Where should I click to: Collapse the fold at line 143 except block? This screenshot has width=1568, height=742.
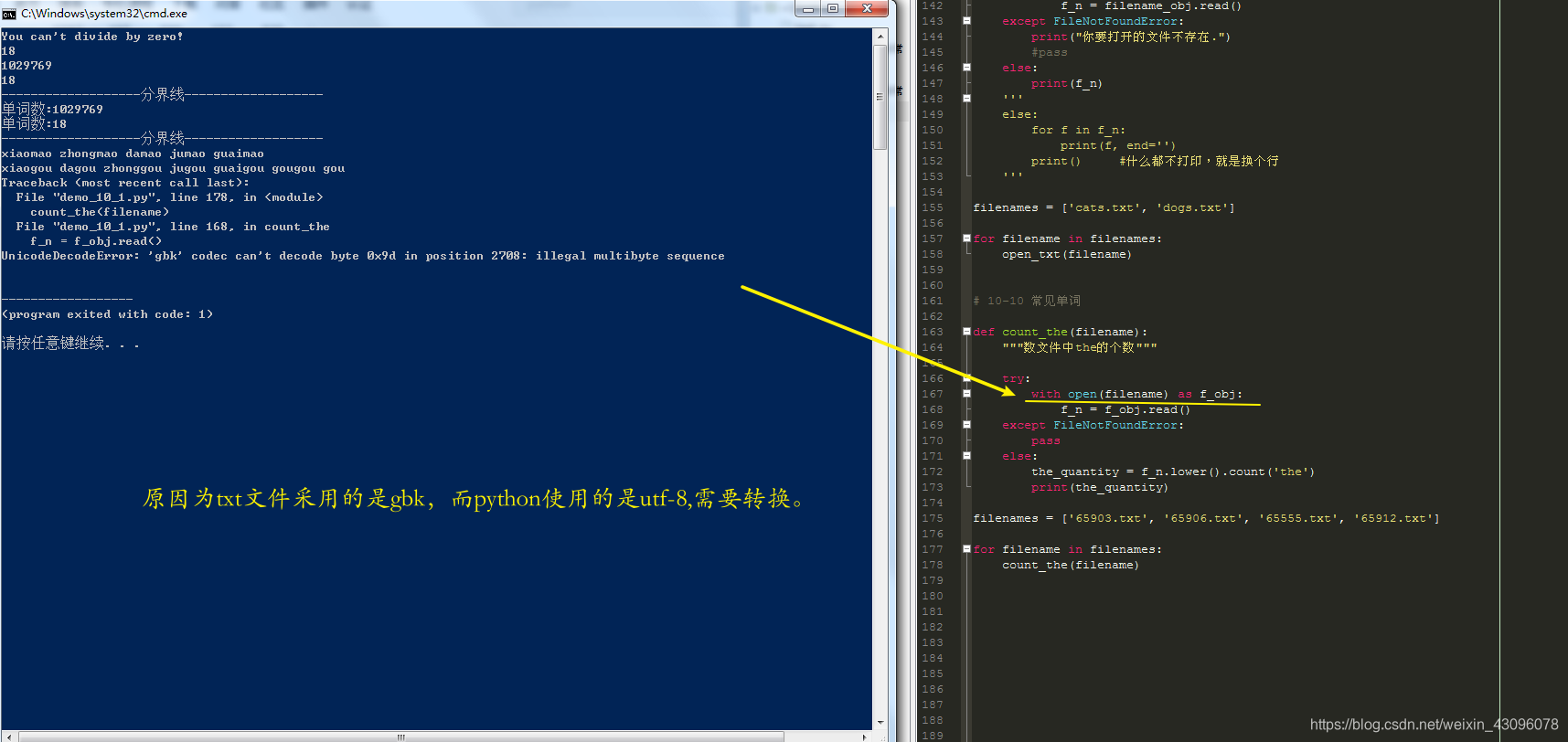pyautogui.click(x=966, y=21)
